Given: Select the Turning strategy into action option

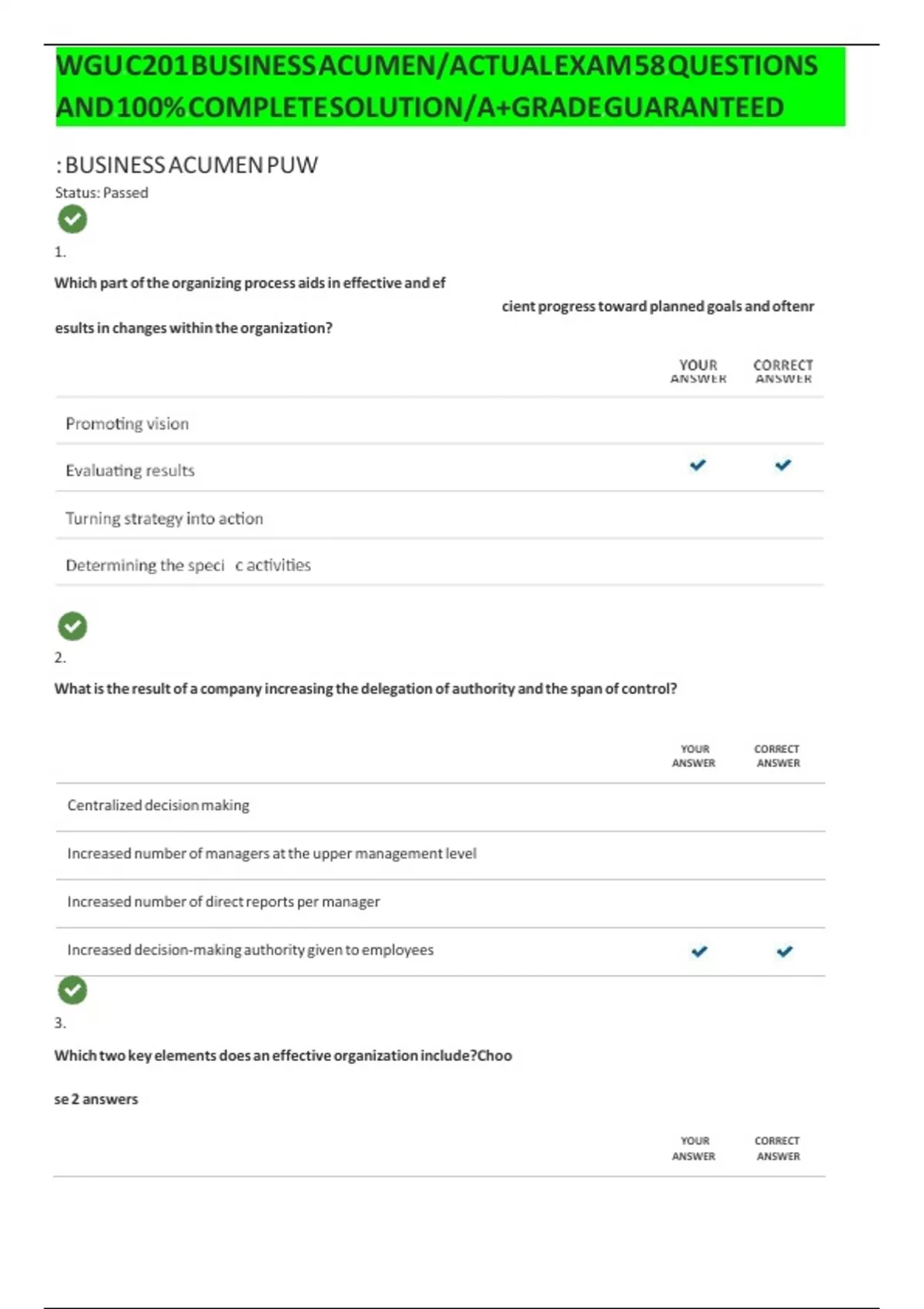Looking at the screenshot, I should click(x=164, y=518).
